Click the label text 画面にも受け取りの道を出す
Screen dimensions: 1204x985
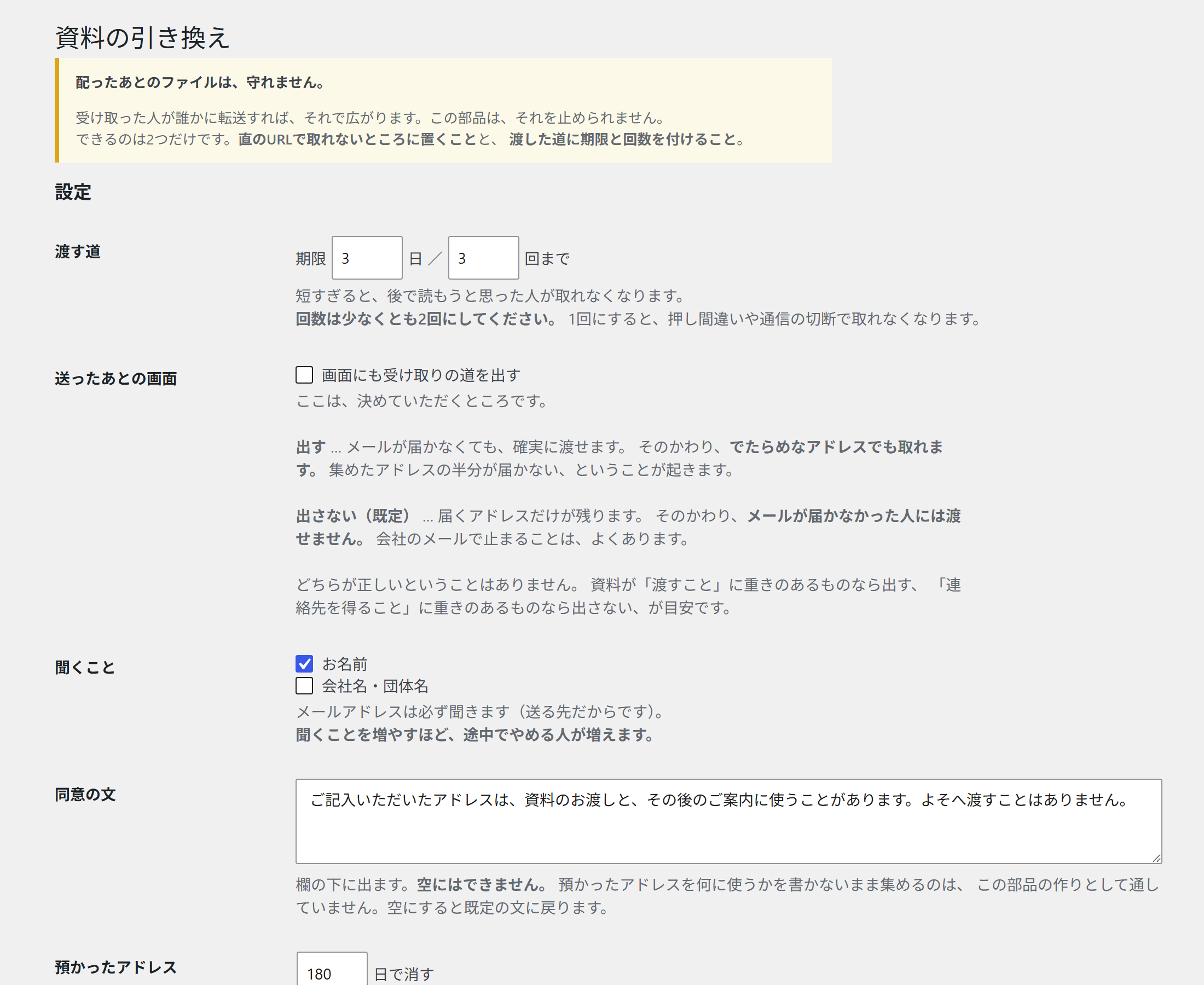(x=421, y=375)
